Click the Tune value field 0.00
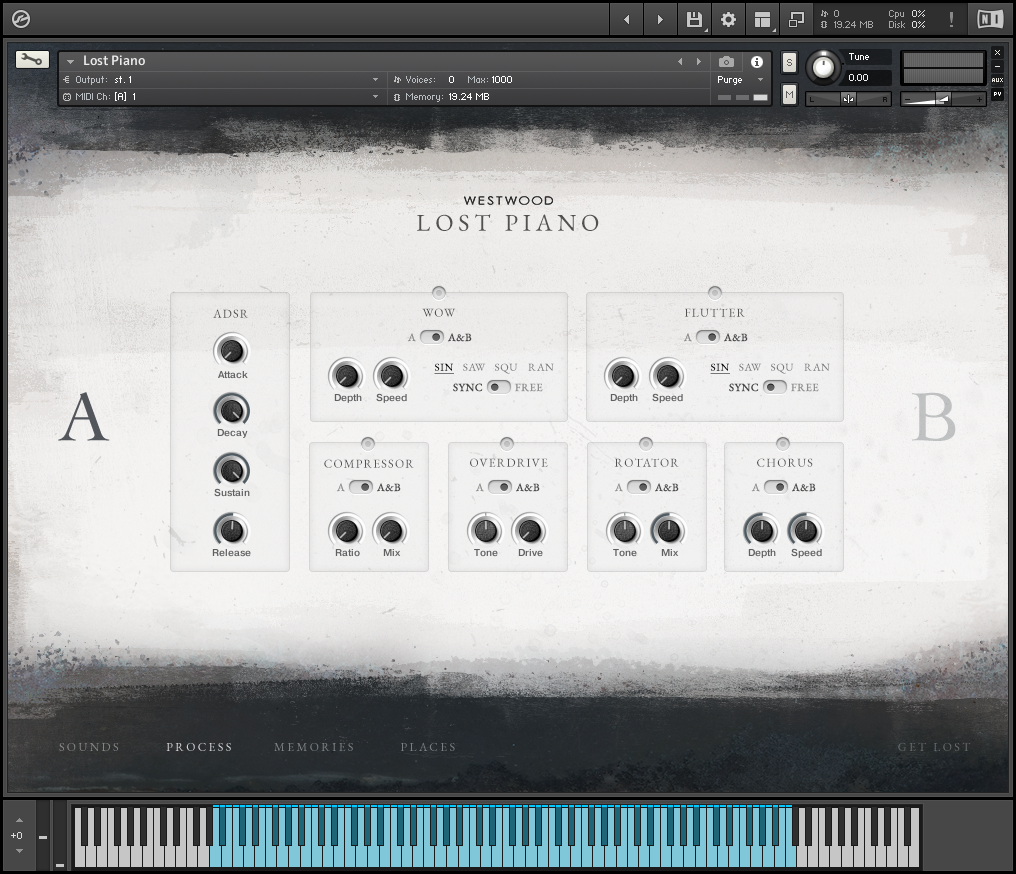Screen dimensions: 1016x874 pyautogui.click(x=866, y=78)
